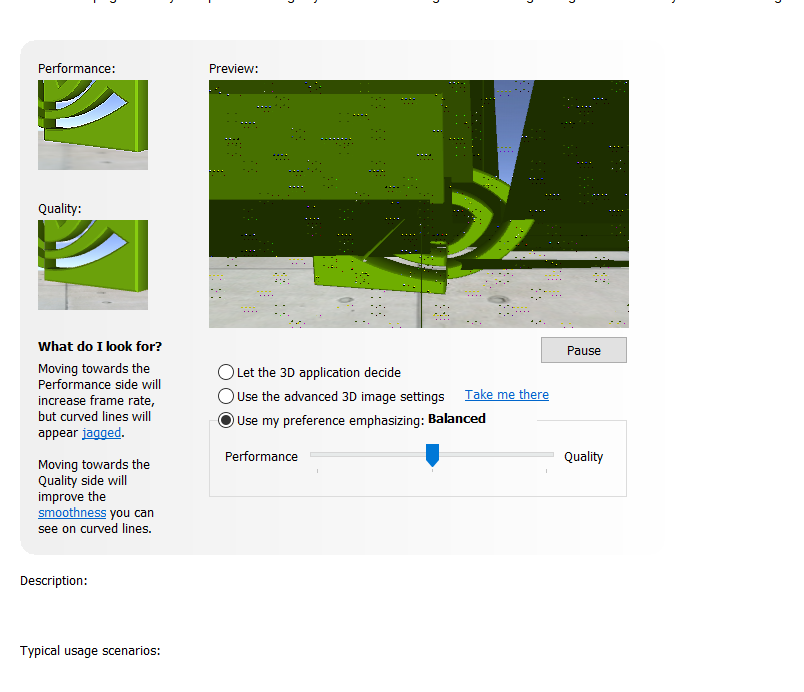The width and height of the screenshot is (804, 692).
Task: Select 'Let the 3D application decide'
Action: [x=226, y=372]
